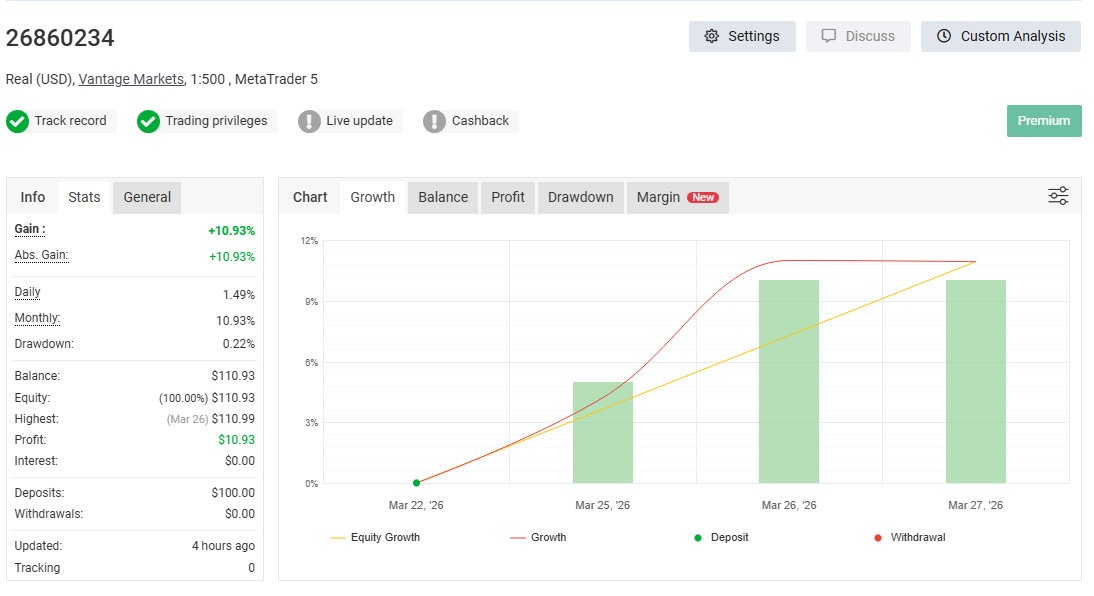Click the Trading privileges green checkmark icon

point(148,121)
